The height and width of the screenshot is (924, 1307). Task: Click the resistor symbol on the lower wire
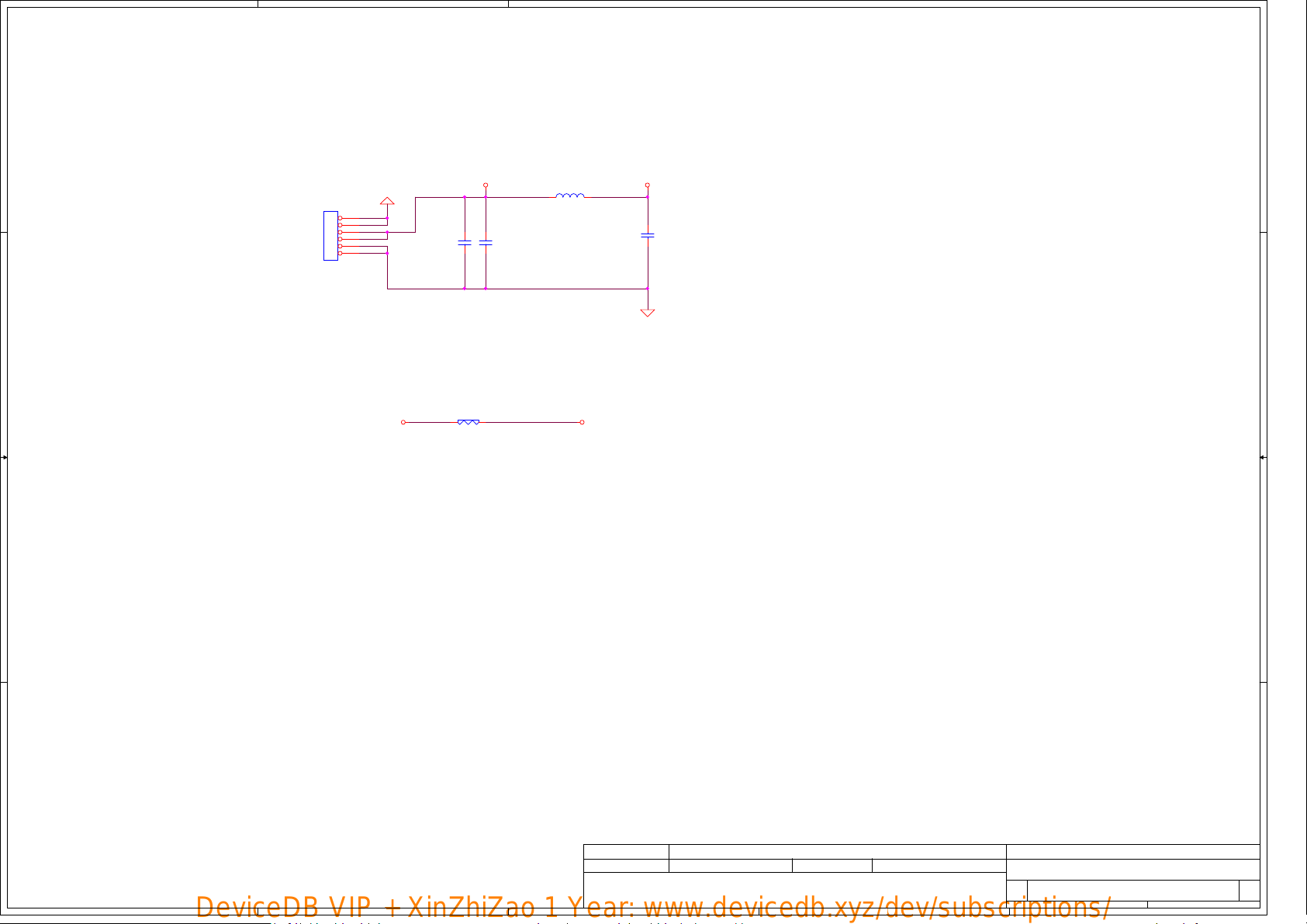tap(469, 422)
